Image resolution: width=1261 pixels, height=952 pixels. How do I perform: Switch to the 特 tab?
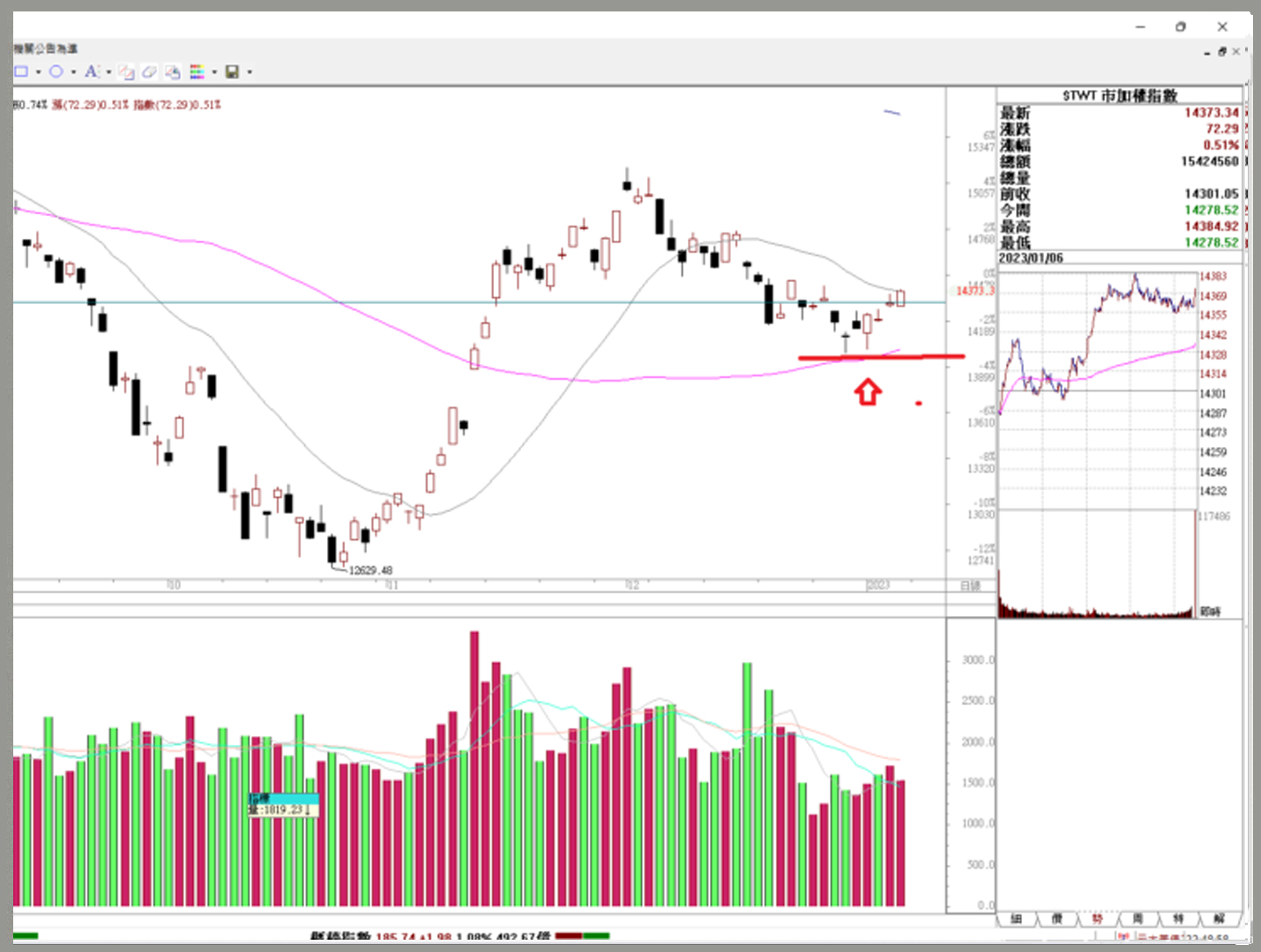pyautogui.click(x=1178, y=919)
